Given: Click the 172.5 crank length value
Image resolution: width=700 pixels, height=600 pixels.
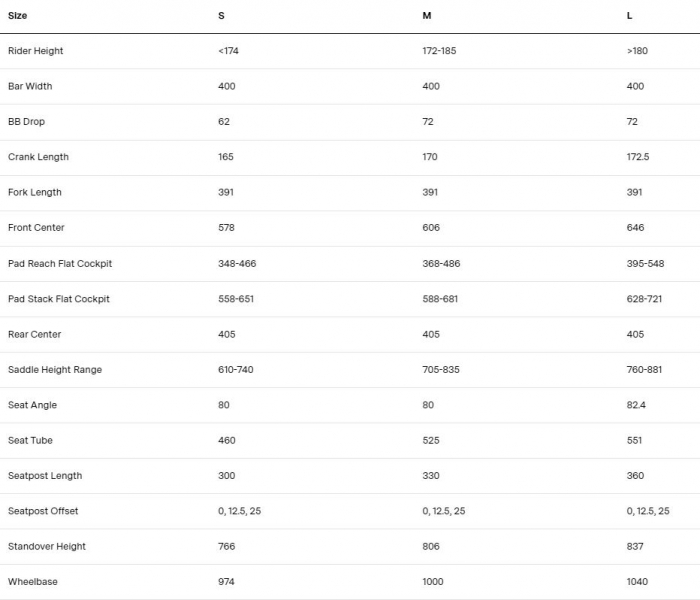Looking at the screenshot, I should click(x=638, y=157).
